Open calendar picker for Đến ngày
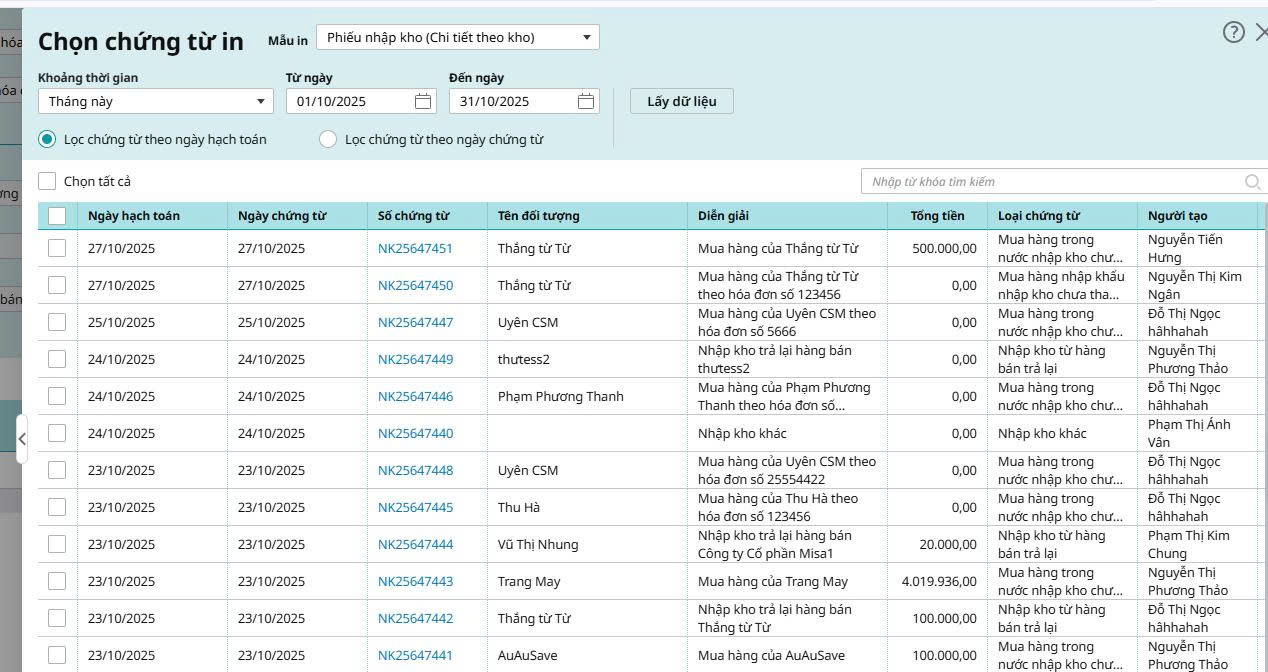 coord(586,101)
